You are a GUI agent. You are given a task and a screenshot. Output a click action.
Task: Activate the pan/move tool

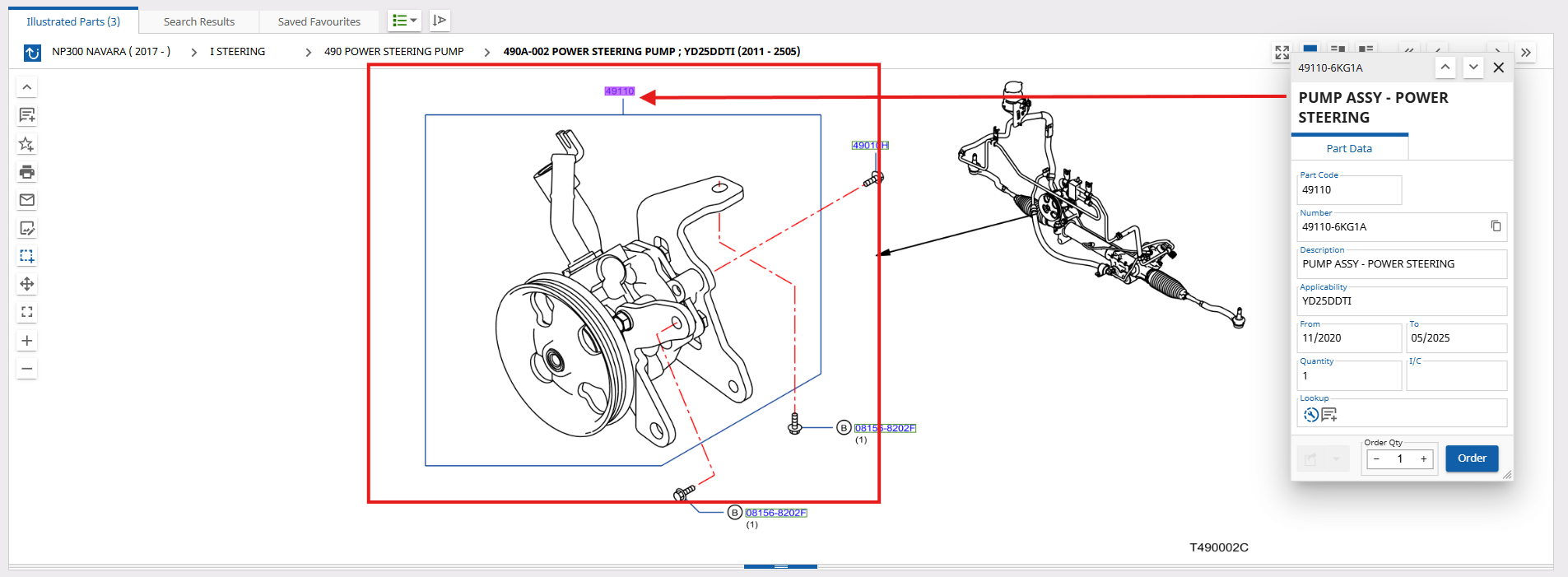[x=27, y=284]
